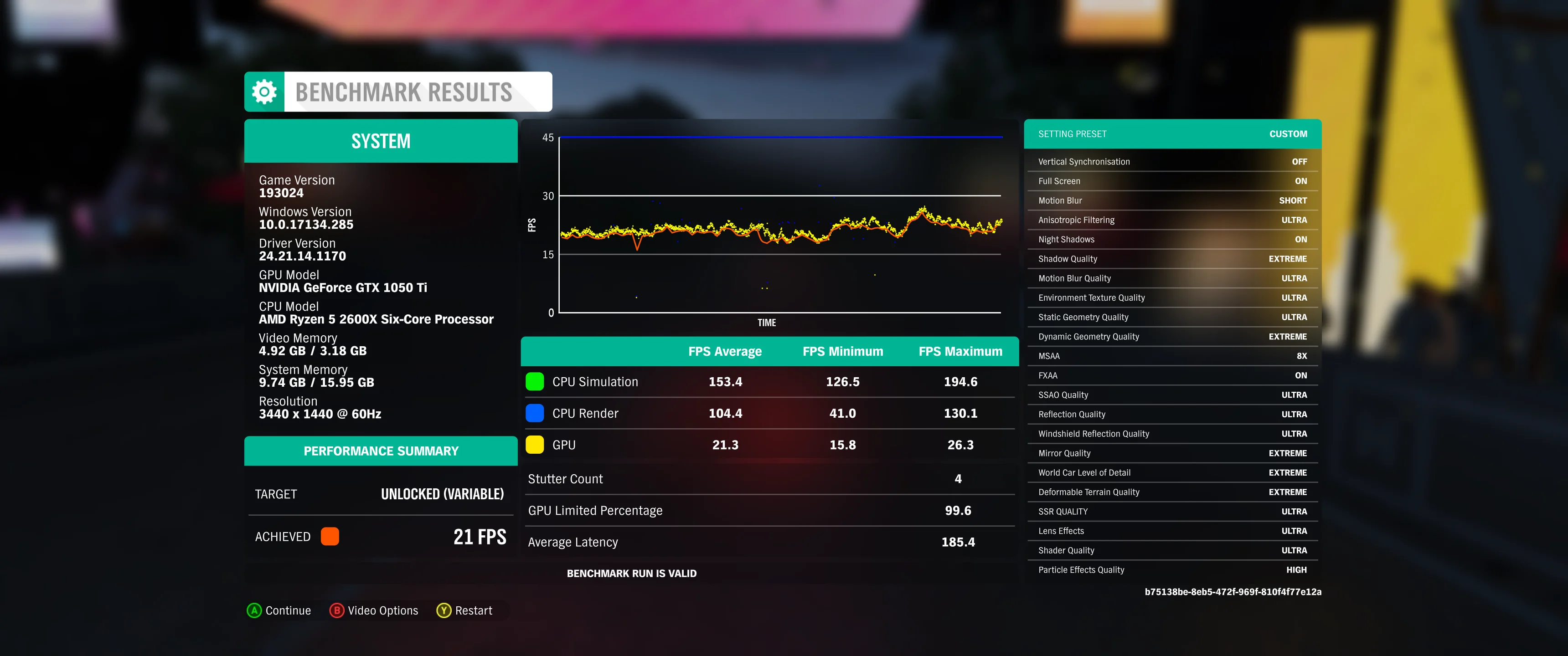This screenshot has width=1568, height=656.
Task: Click the SYSTEM panel header
Action: point(381,141)
